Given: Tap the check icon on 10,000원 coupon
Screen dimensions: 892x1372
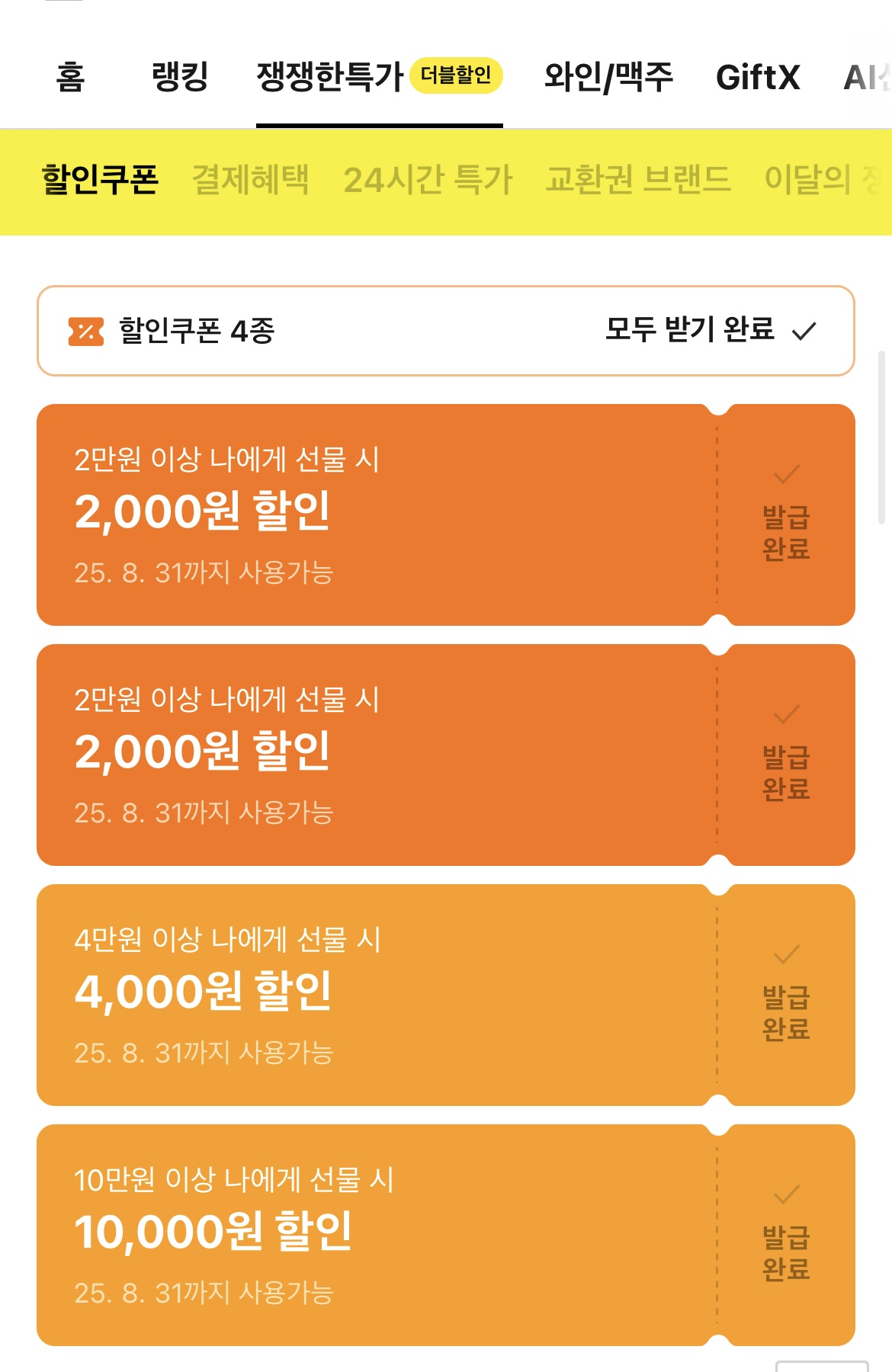Looking at the screenshot, I should click(786, 1194).
